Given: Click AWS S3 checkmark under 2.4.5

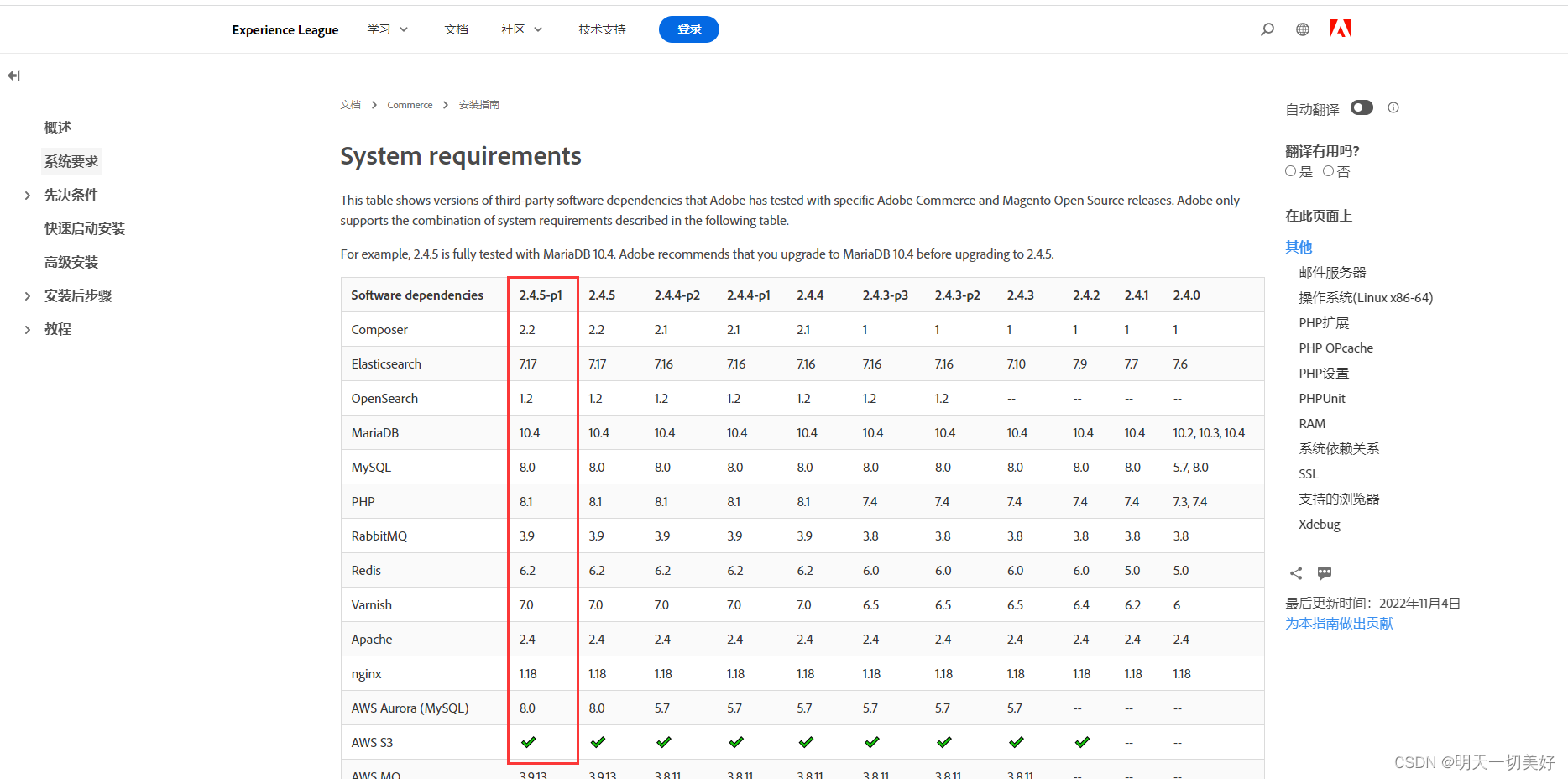Looking at the screenshot, I should 598,742.
